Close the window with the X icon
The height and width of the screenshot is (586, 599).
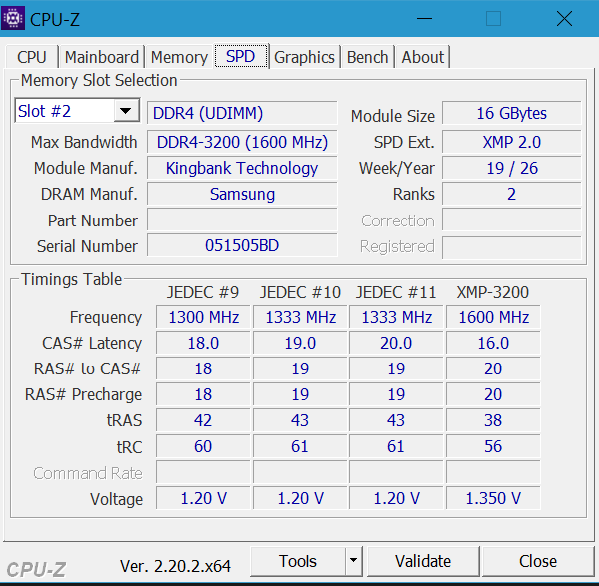coord(564,18)
